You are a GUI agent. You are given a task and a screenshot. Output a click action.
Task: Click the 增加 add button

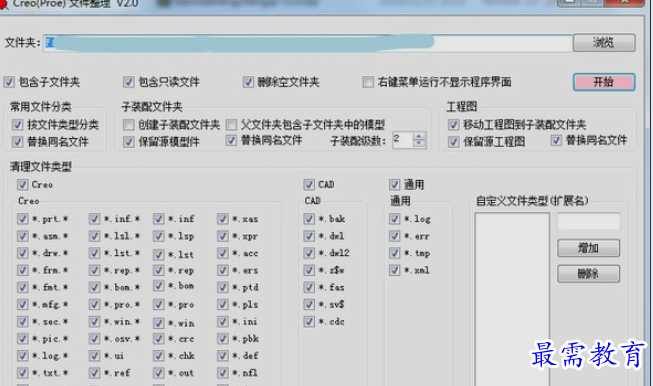pos(588,248)
